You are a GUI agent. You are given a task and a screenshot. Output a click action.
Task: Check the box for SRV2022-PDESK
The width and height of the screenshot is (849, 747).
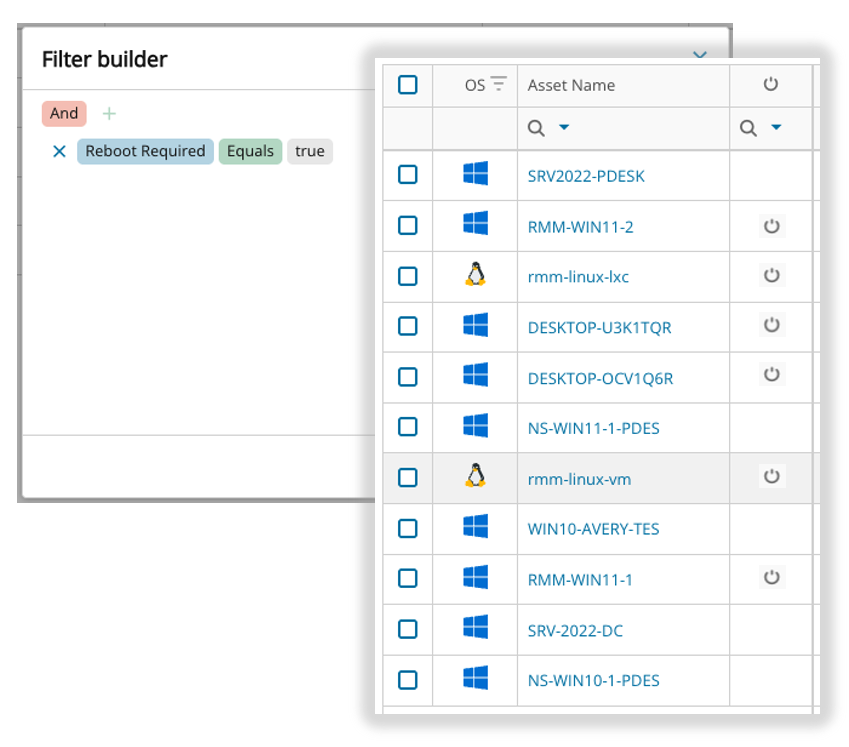(x=407, y=175)
